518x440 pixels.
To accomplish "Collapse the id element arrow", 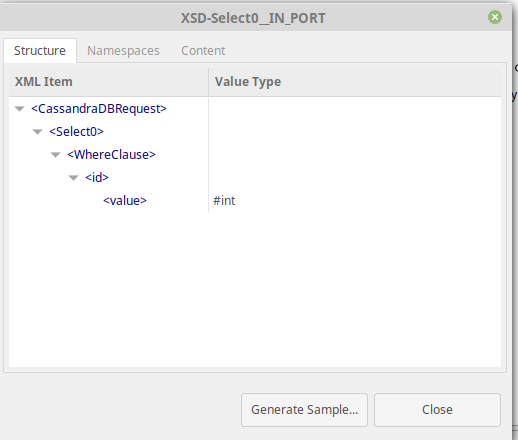I will [x=73, y=178].
